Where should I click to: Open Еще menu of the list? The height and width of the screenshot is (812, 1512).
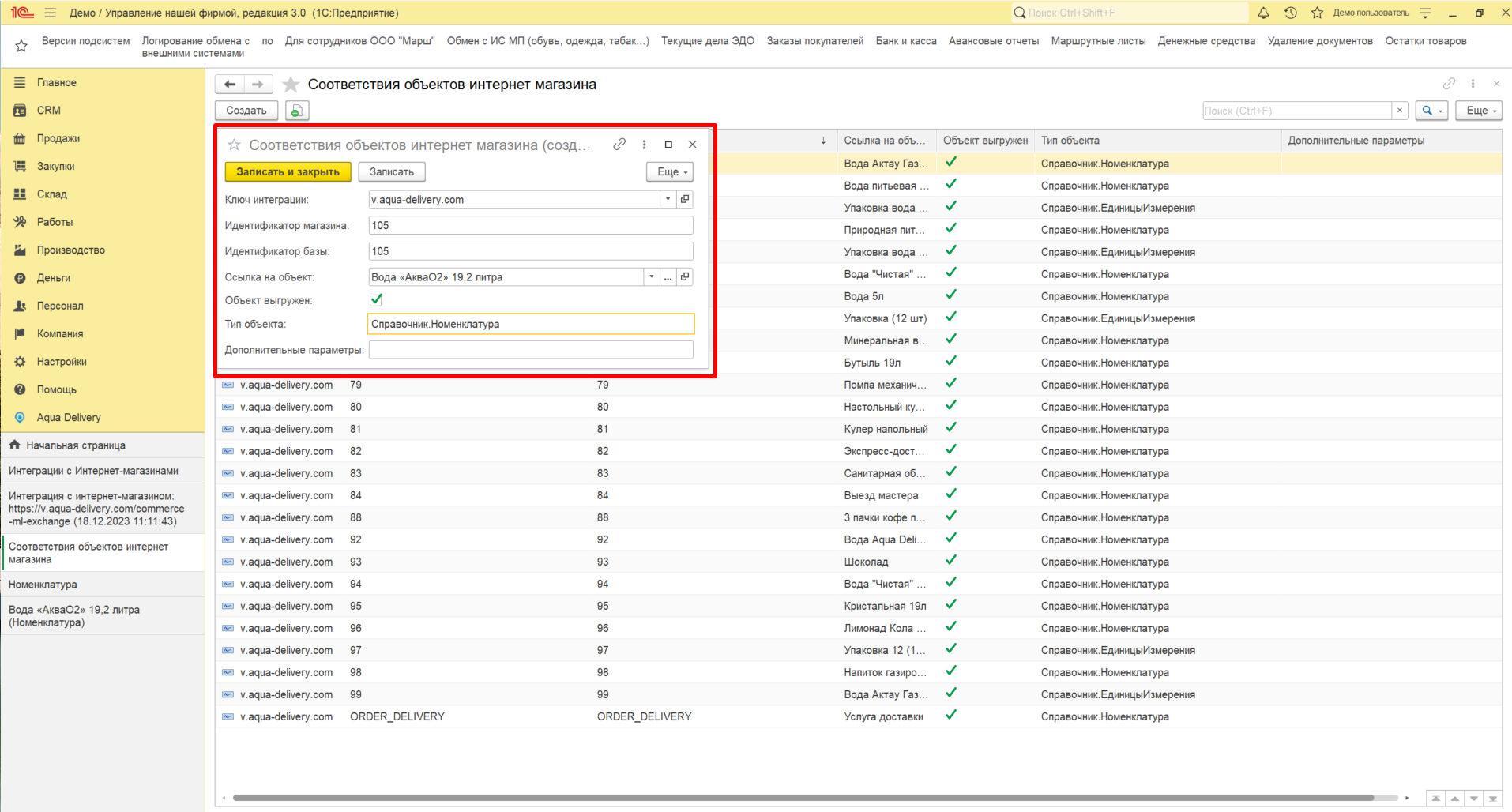[1480, 111]
